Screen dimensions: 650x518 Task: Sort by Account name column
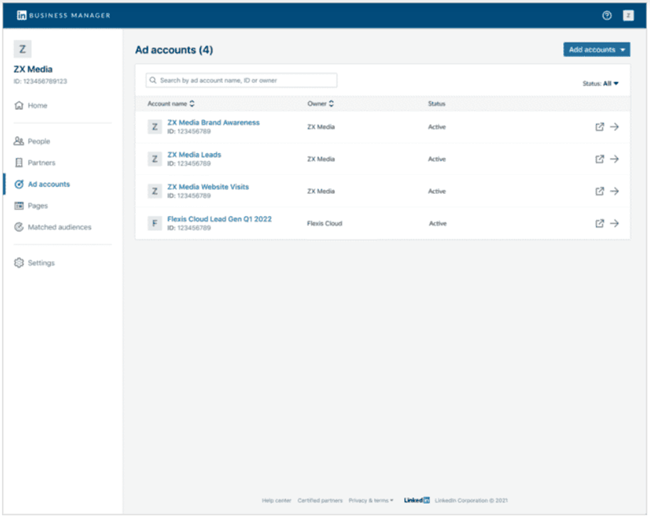point(171,104)
